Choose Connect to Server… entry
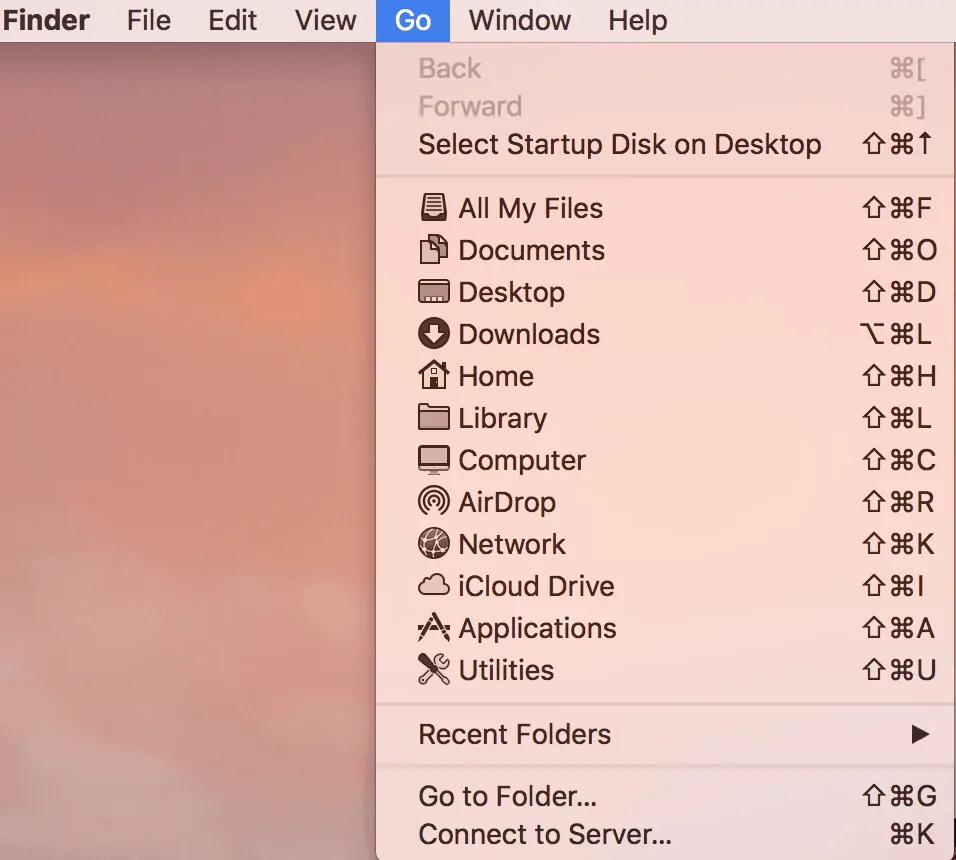The width and height of the screenshot is (956, 860). click(x=666, y=834)
